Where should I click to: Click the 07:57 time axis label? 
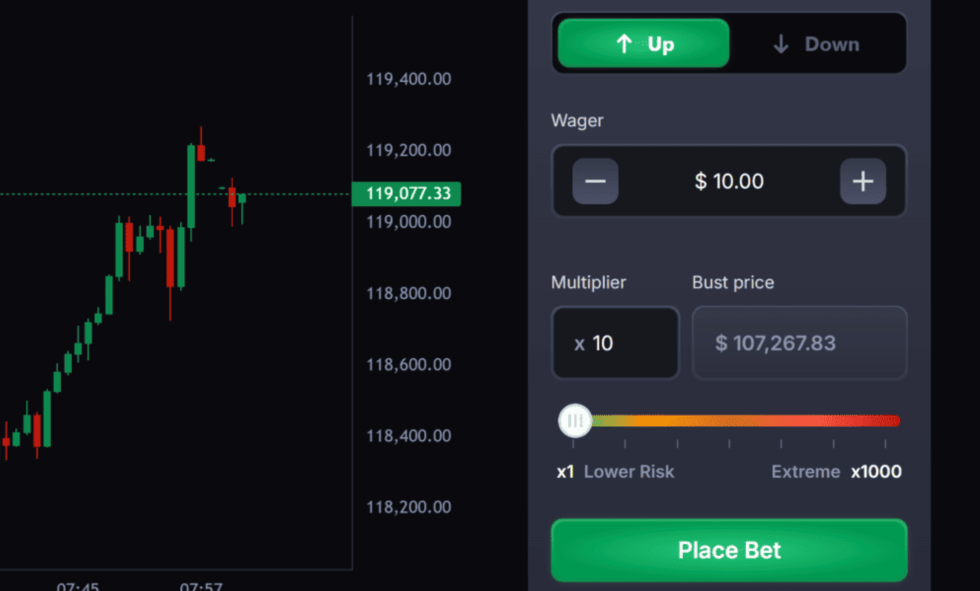201,585
